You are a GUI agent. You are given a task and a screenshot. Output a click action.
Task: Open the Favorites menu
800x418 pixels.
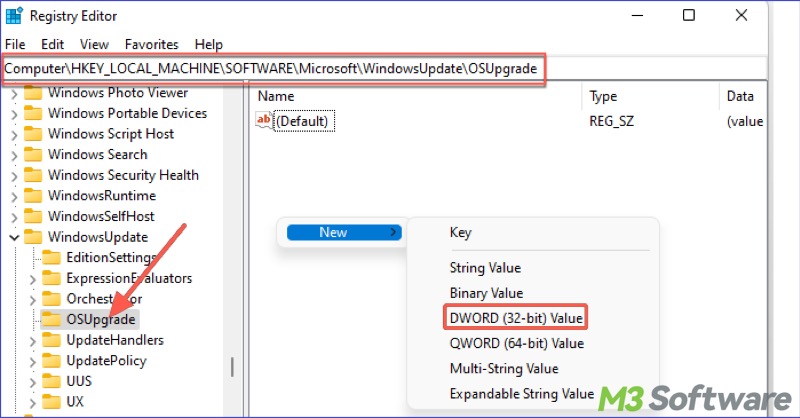pos(152,44)
